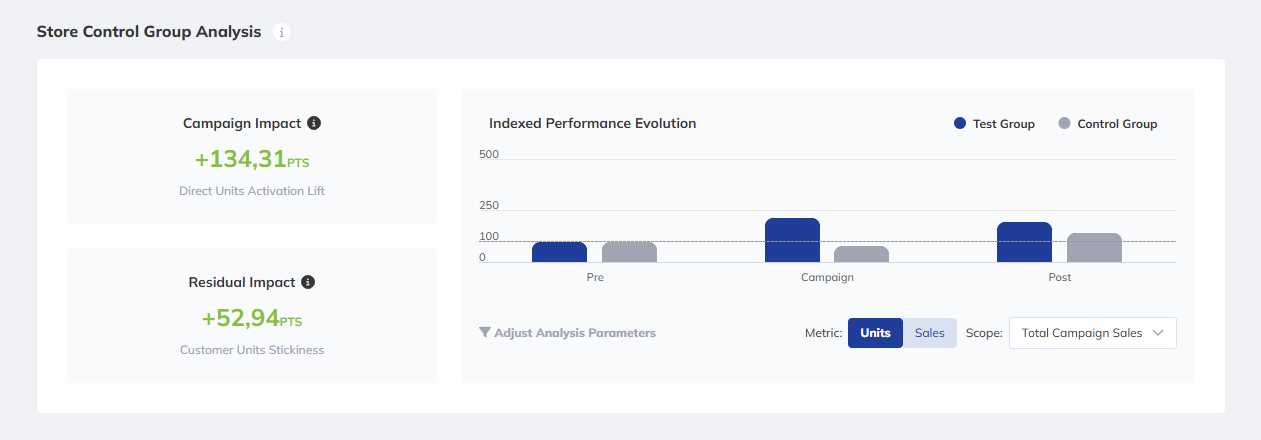Click the 250 y-axis value
Screen dimensions: 1261x440
pos(489,205)
